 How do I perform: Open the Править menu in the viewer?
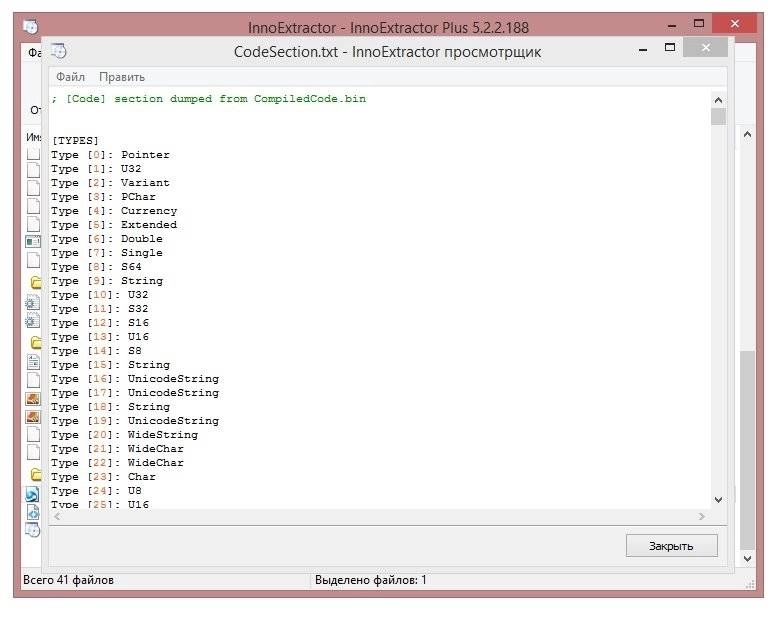(x=122, y=77)
